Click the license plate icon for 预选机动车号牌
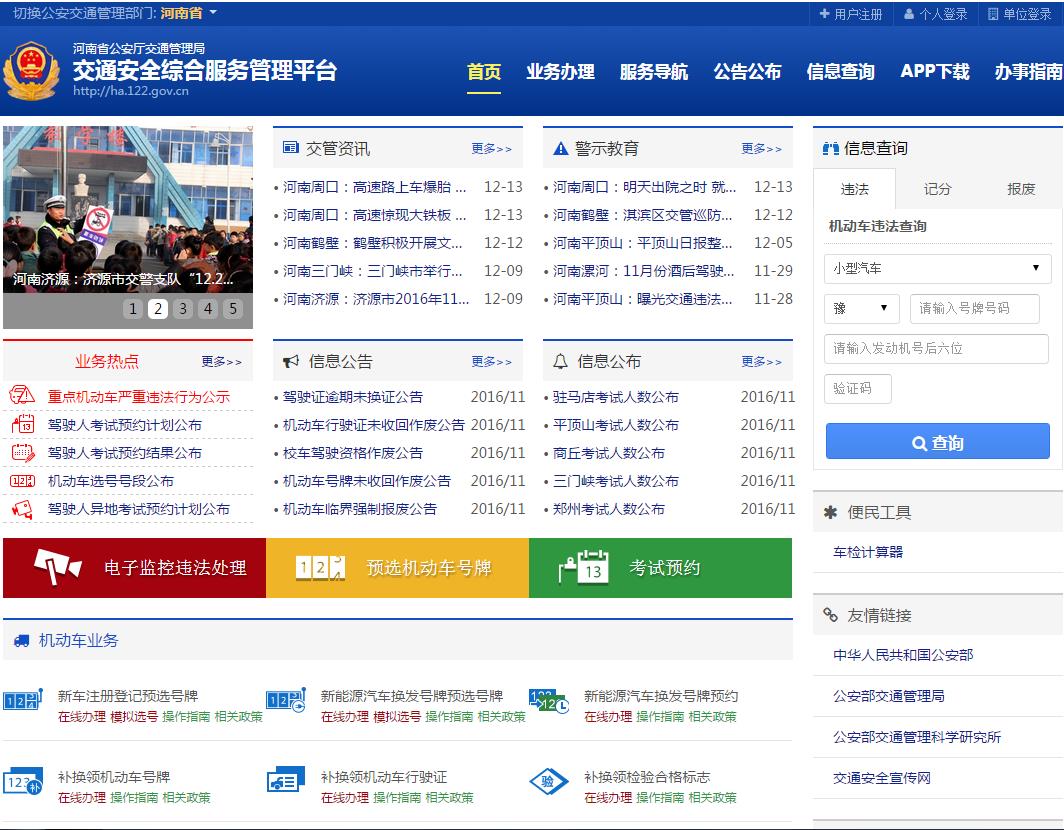Image resolution: width=1064 pixels, height=830 pixels. pyautogui.click(x=320, y=568)
